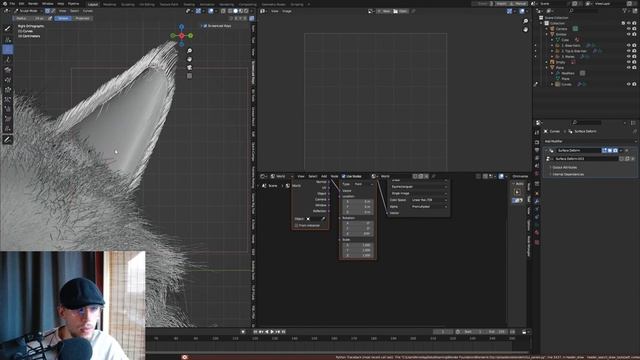This screenshot has width=640, height=360.
Task: Click pan hand icon in image editor
Action: (x=526, y=30)
